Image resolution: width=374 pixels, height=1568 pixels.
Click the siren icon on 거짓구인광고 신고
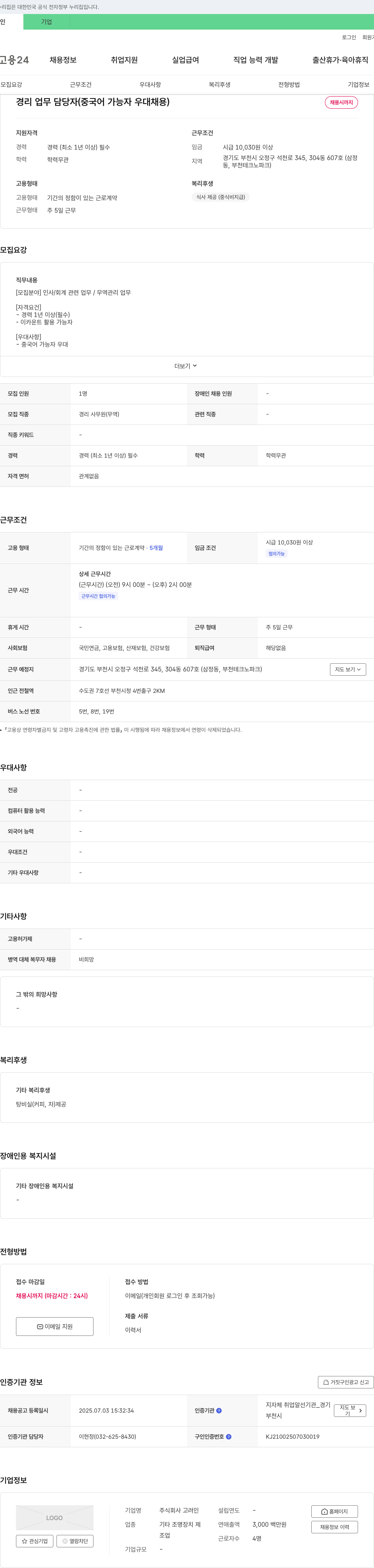tap(326, 1382)
